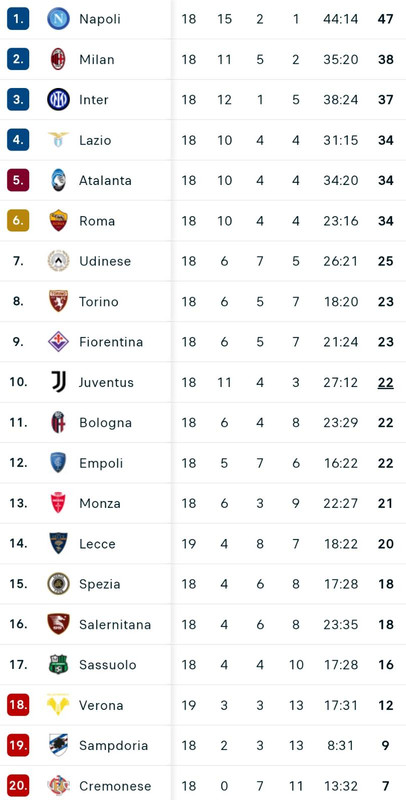The width and height of the screenshot is (406, 800).
Task: Click the underlined 22 points for Juventus
Action: 386,383
